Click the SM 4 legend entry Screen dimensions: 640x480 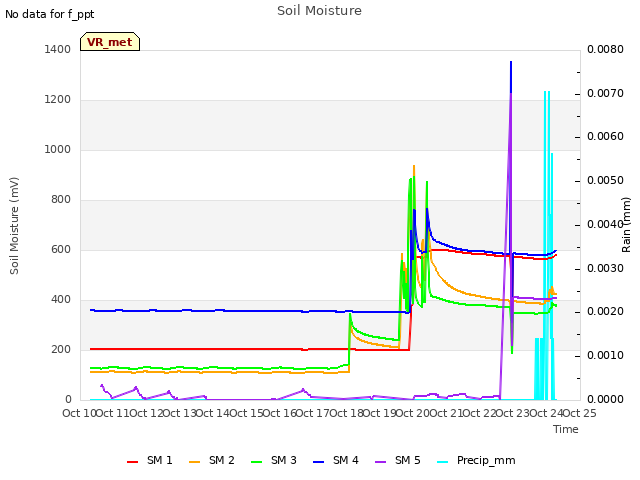336,460
